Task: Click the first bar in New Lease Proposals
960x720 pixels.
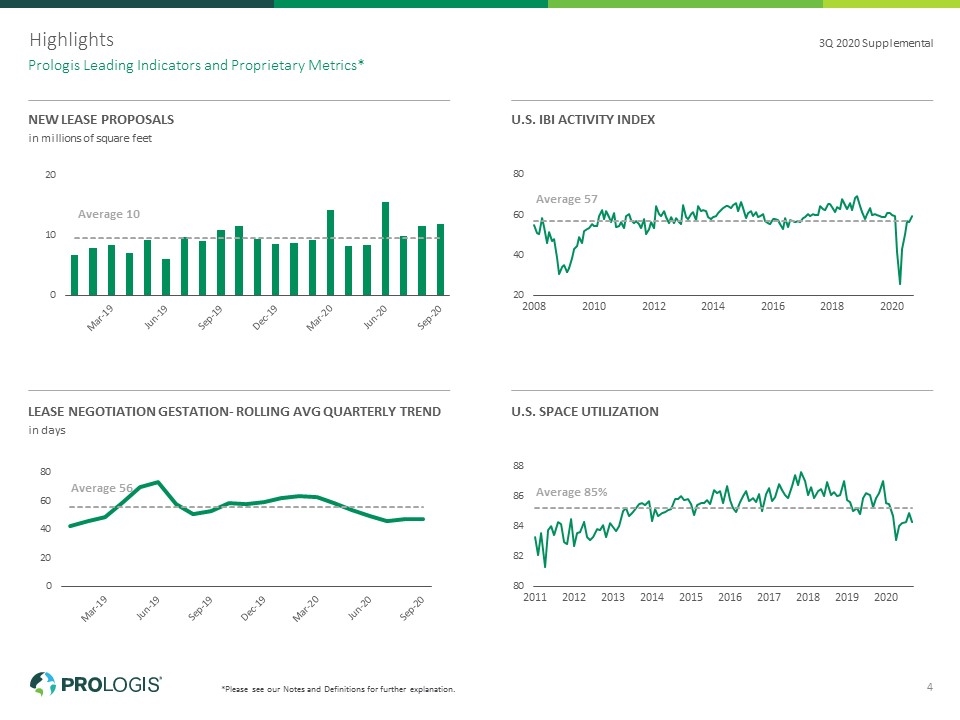Action: coord(75,275)
